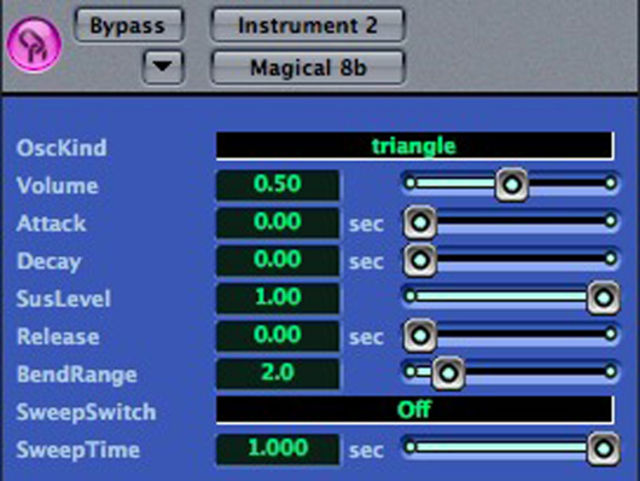
Task: Open the OscKind triangle selector
Action: tap(414, 146)
